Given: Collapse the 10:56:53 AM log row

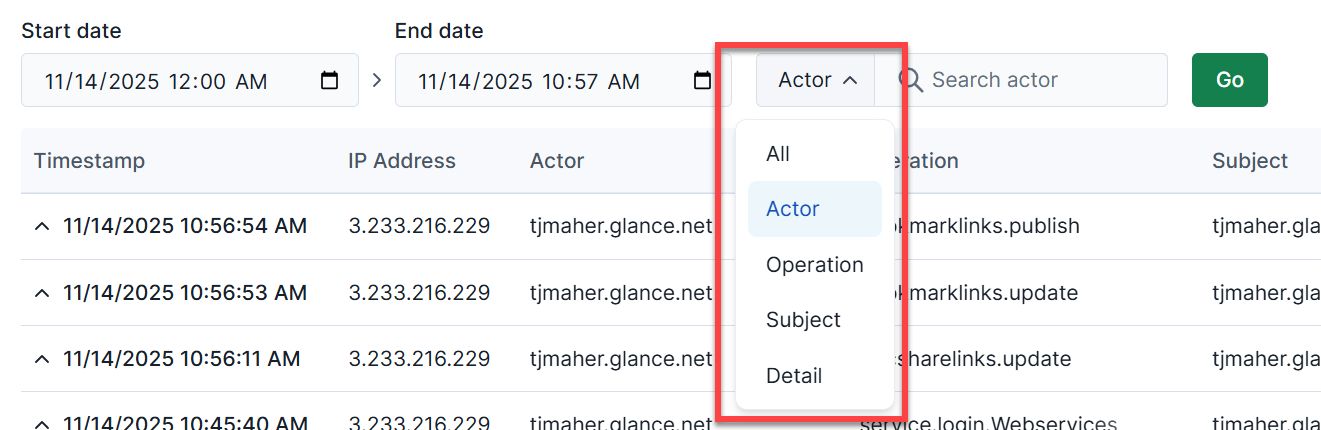Looking at the screenshot, I should click(42, 293).
